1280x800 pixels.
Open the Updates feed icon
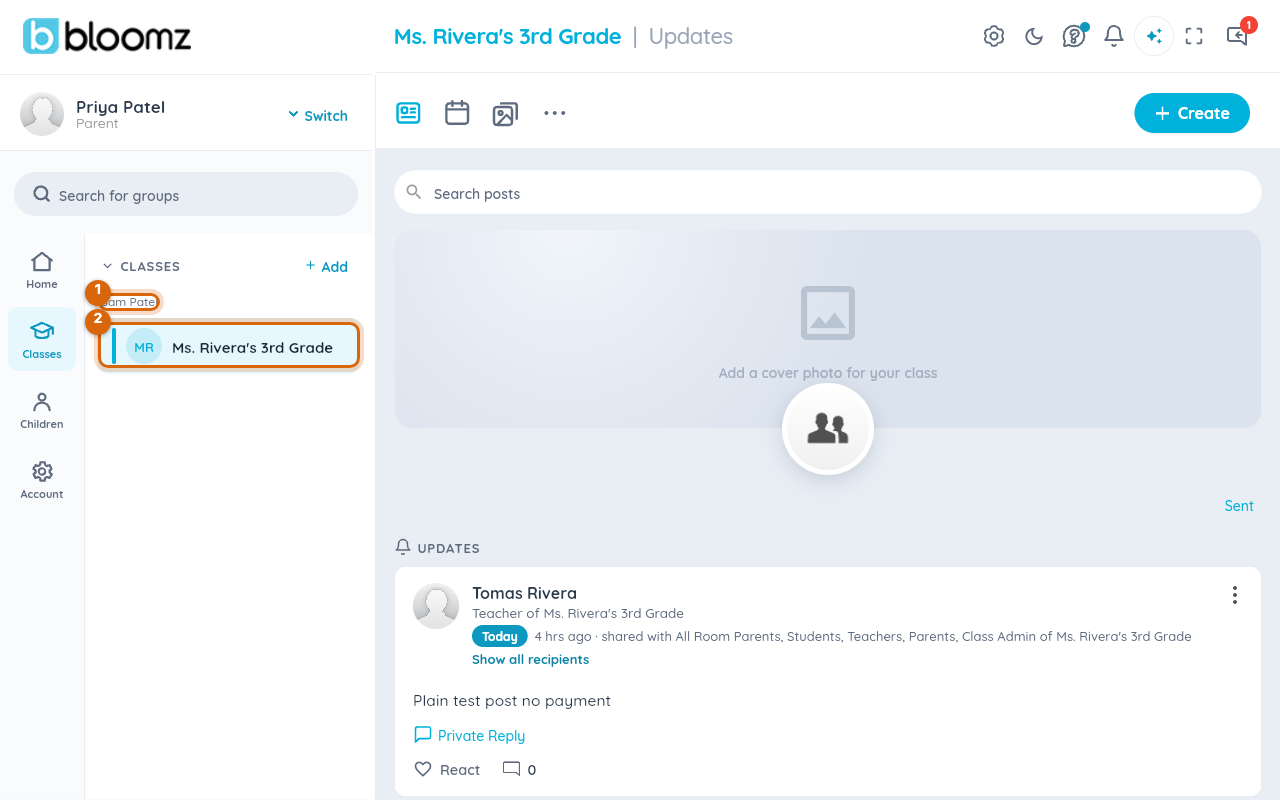coord(408,113)
